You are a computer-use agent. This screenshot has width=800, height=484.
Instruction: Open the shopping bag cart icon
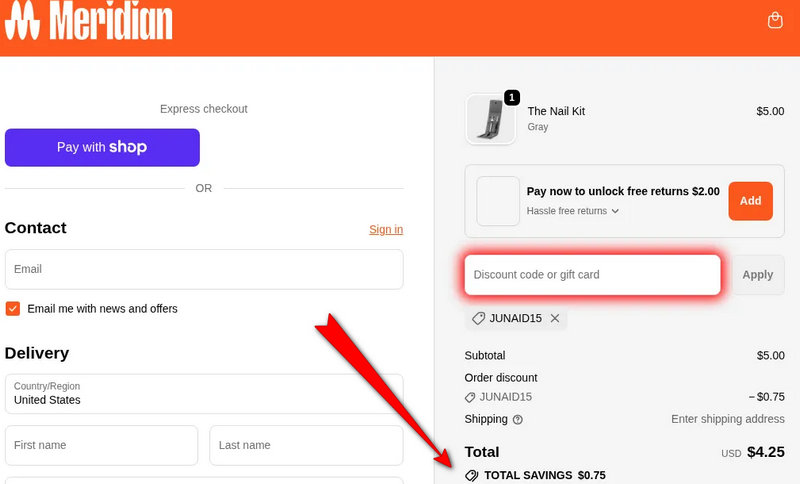(x=775, y=20)
